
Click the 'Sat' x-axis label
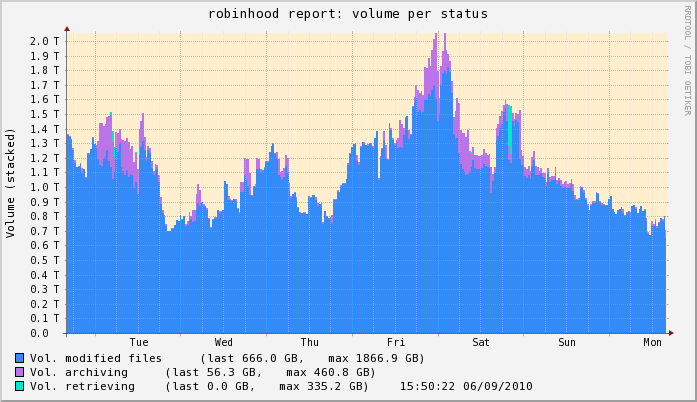point(482,342)
